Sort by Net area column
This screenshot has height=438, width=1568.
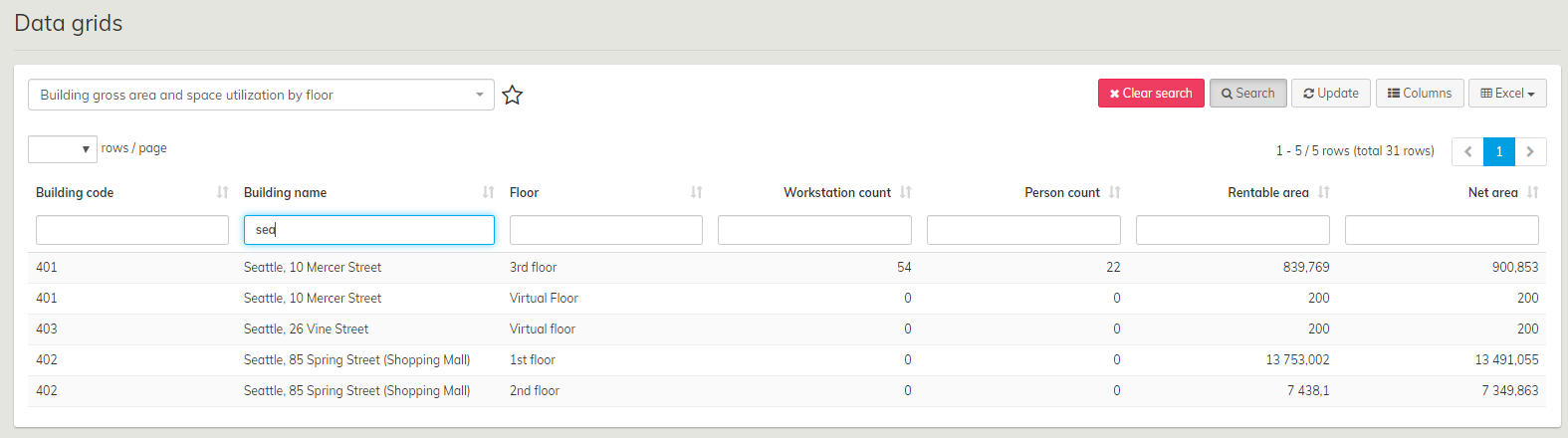pyautogui.click(x=1532, y=192)
